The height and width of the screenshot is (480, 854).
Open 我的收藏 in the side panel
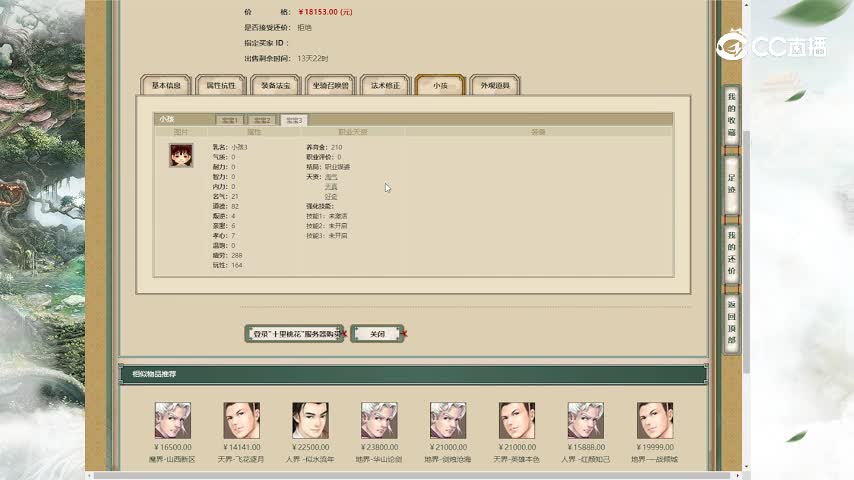point(731,114)
